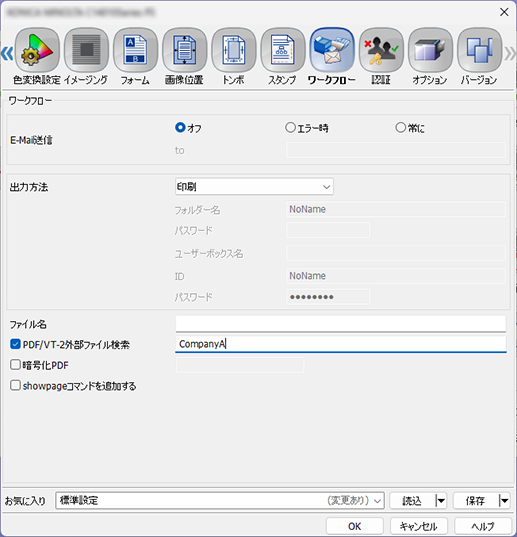Open the 出力方法 dropdown showing 印刷
517x537 pixels.
tap(254, 187)
